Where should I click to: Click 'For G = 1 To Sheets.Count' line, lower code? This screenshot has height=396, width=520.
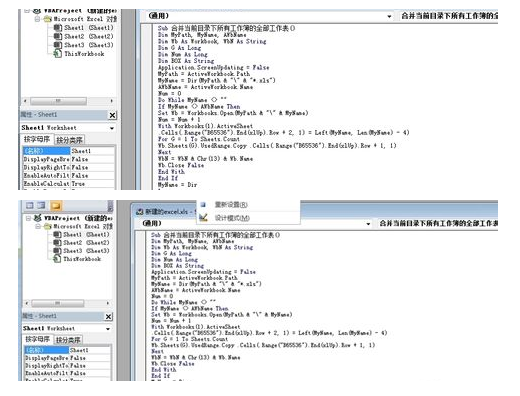tap(189, 339)
